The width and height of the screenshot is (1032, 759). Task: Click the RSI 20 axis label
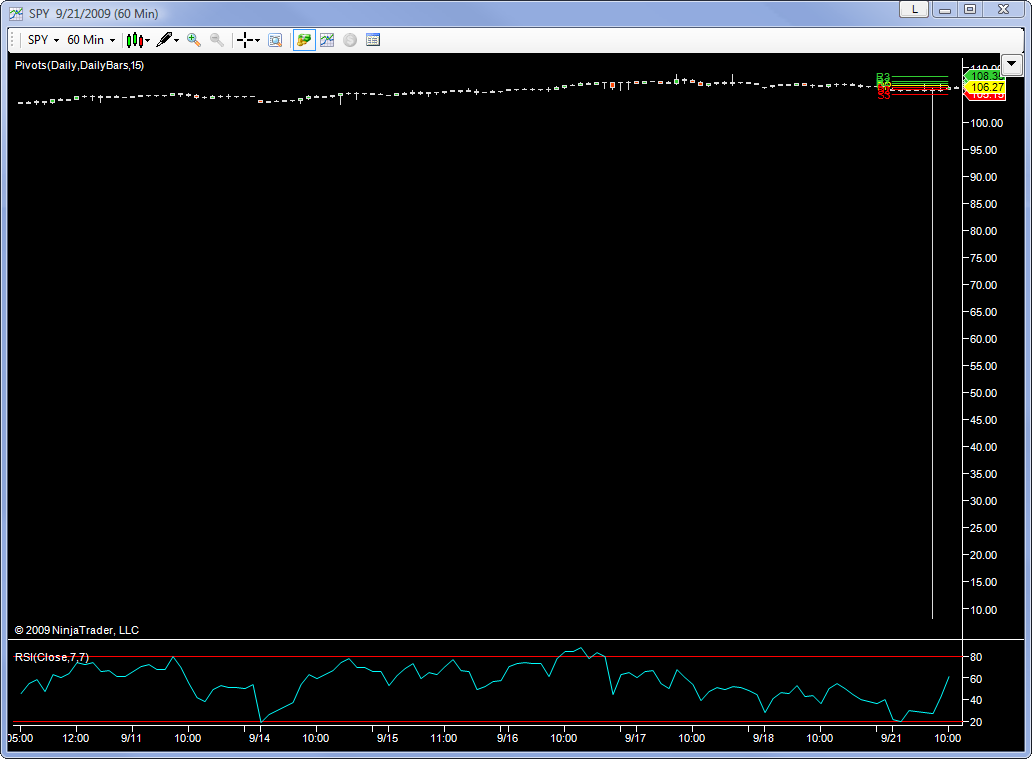coord(976,722)
